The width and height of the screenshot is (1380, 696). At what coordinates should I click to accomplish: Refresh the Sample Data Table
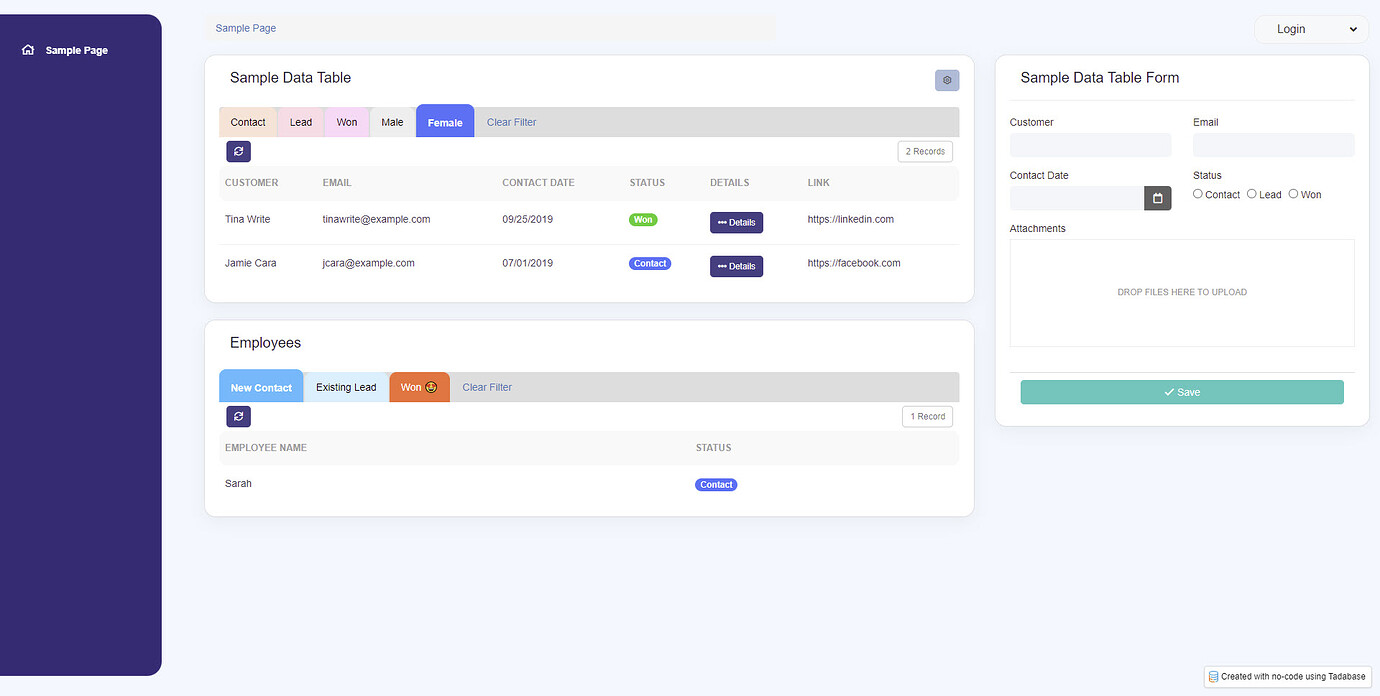click(238, 151)
